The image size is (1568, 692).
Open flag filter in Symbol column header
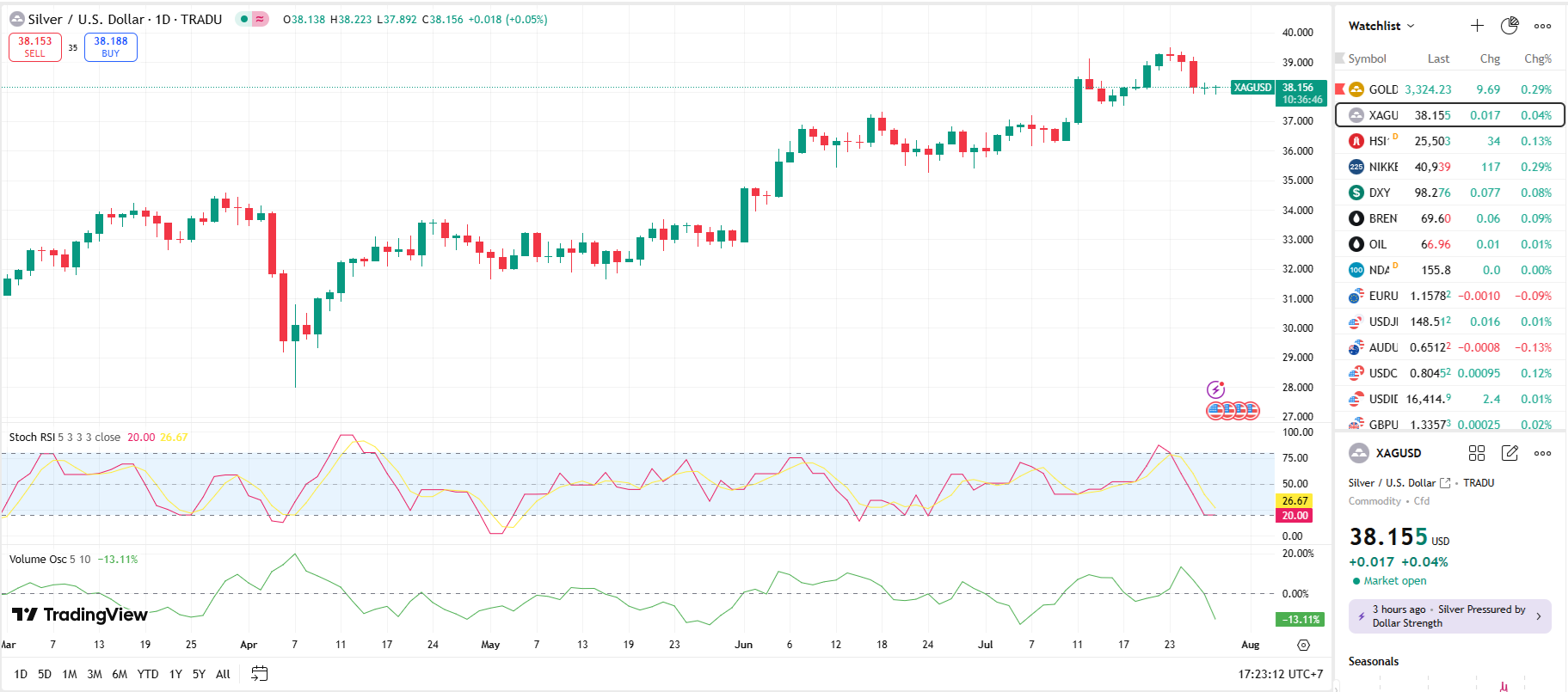point(1339,58)
